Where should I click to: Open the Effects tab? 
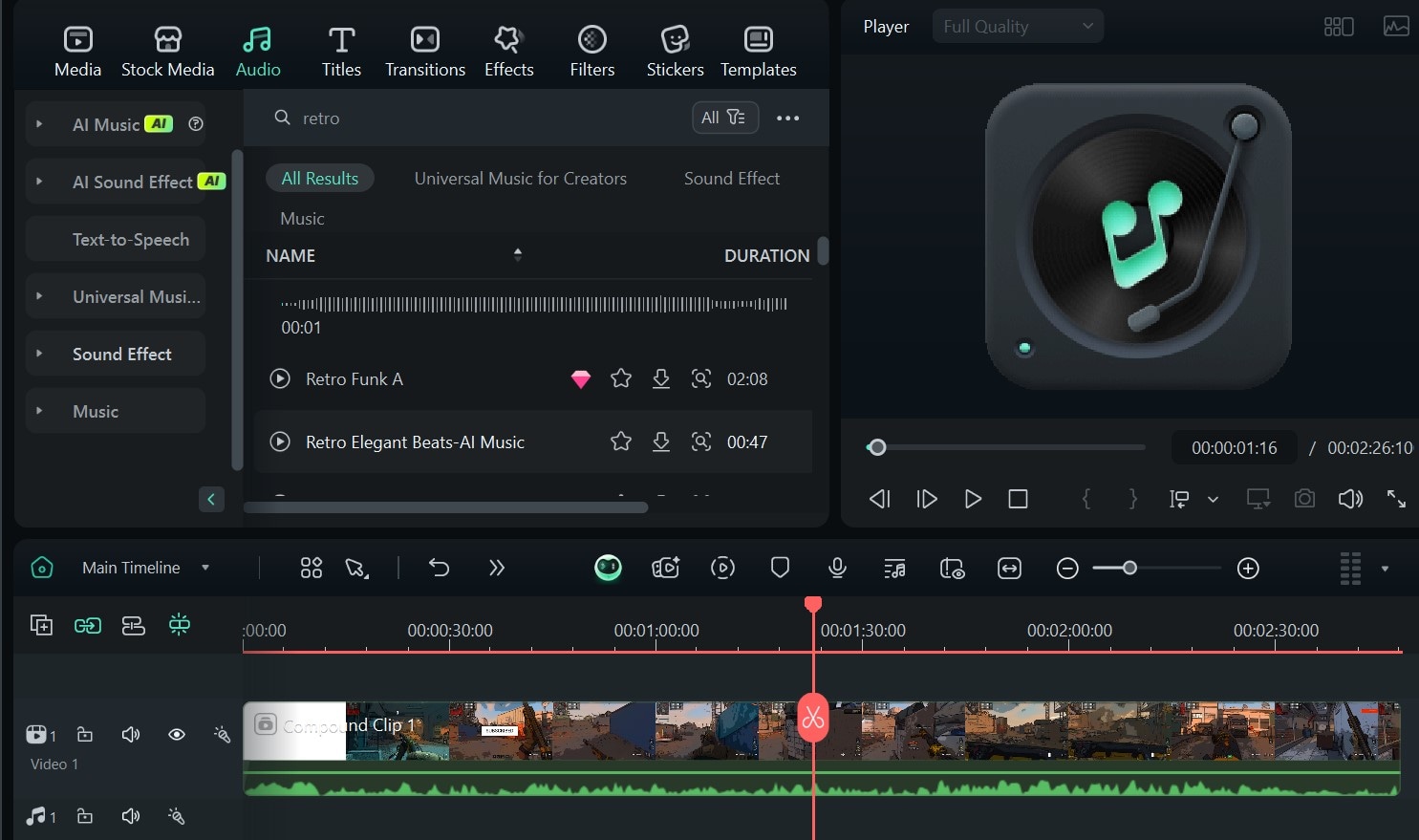pyautogui.click(x=508, y=52)
